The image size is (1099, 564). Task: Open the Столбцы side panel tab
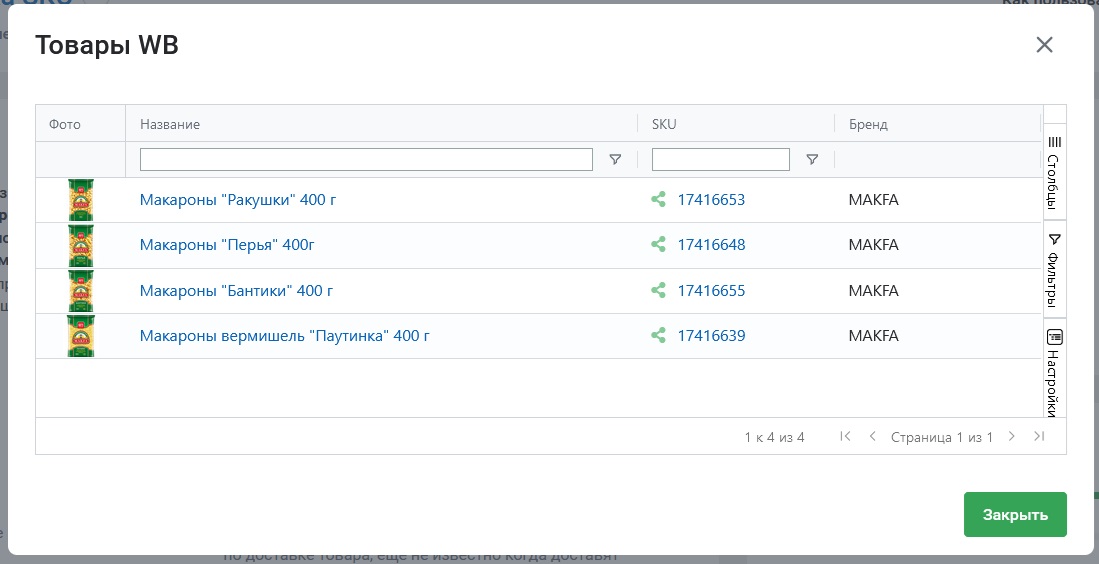[x=1054, y=172]
